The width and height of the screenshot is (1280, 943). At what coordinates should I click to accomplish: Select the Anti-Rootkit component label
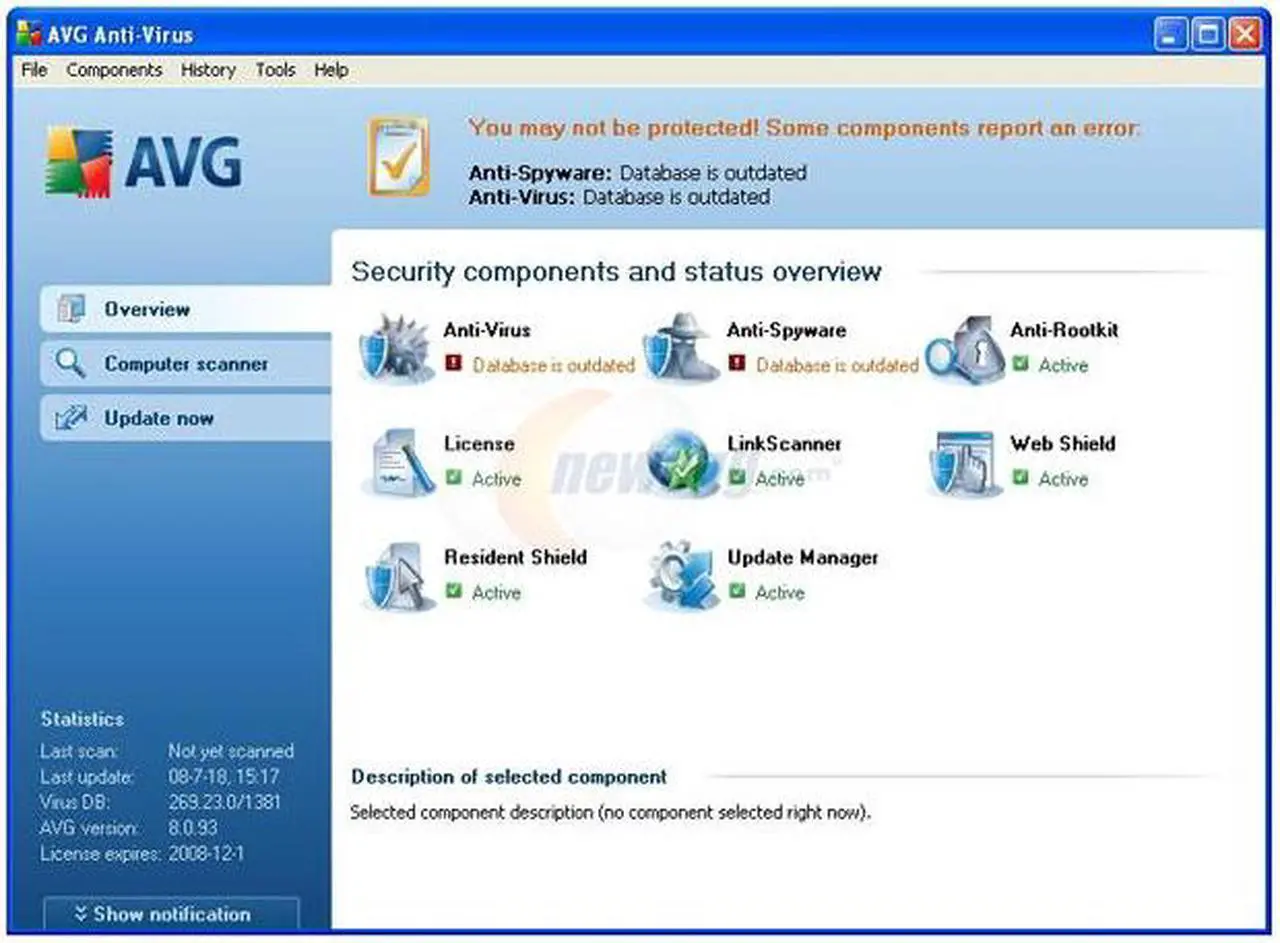(1064, 330)
